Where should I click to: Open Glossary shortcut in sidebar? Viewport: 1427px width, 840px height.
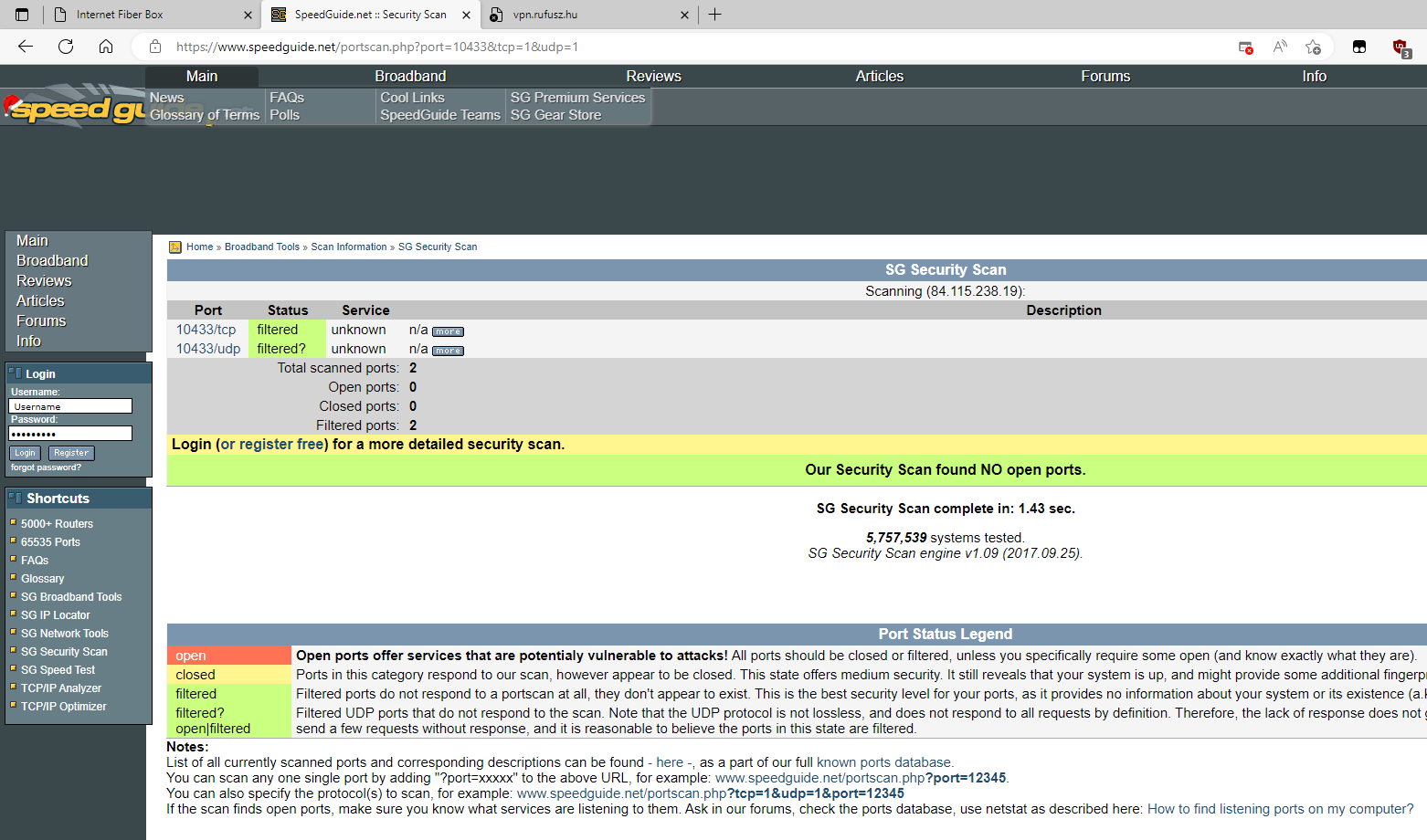[x=42, y=579]
